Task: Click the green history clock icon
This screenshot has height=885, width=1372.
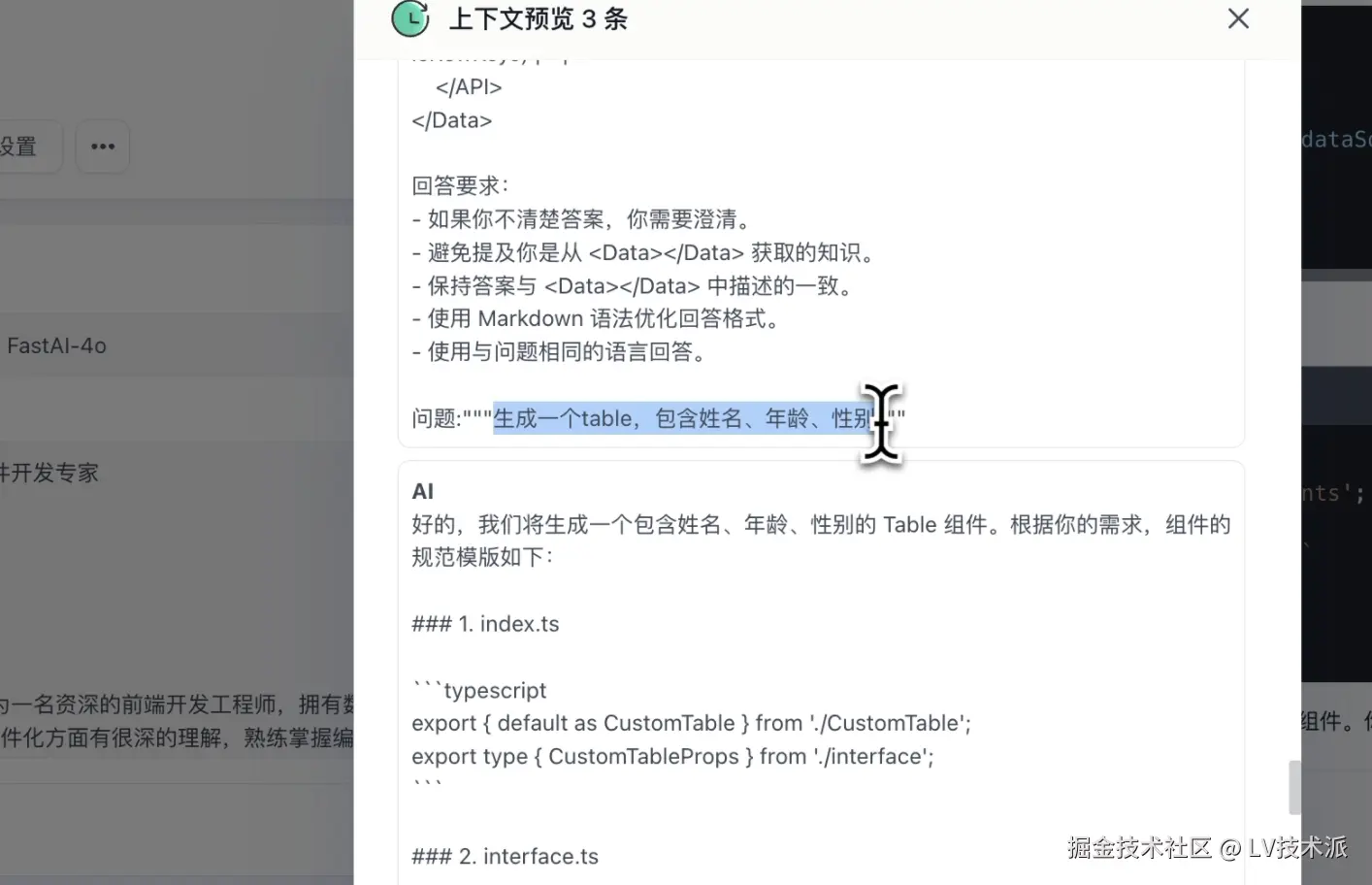Action: pyautogui.click(x=410, y=18)
